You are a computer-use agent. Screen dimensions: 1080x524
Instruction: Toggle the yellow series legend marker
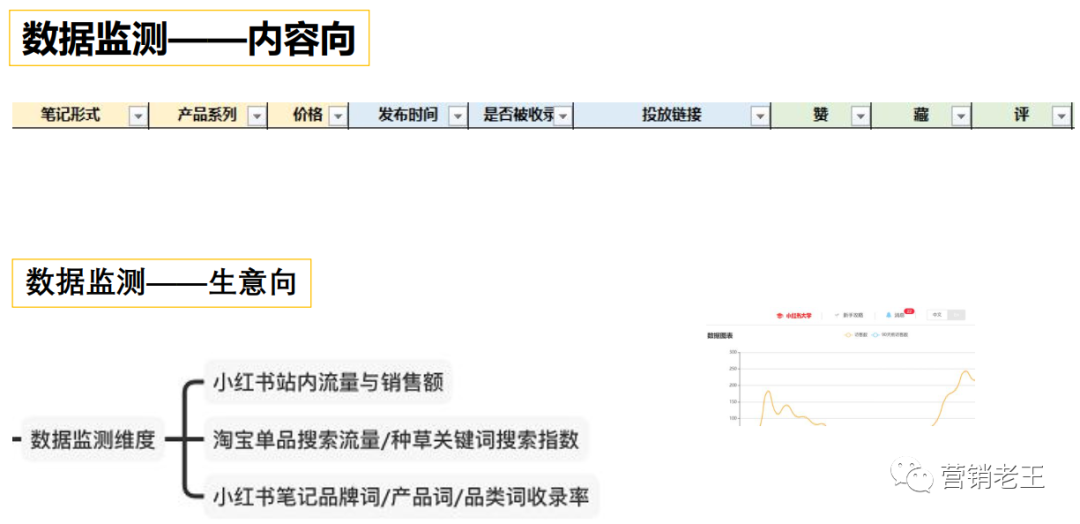click(848, 334)
